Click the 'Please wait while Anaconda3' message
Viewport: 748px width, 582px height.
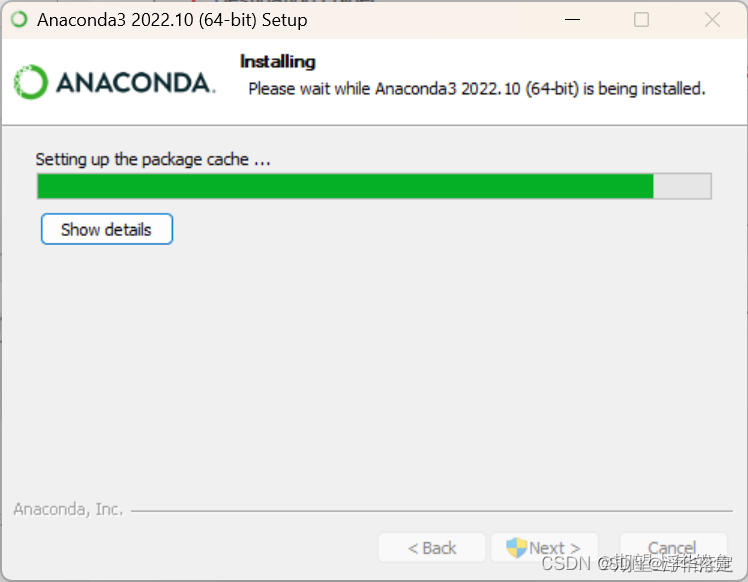[x=477, y=89]
